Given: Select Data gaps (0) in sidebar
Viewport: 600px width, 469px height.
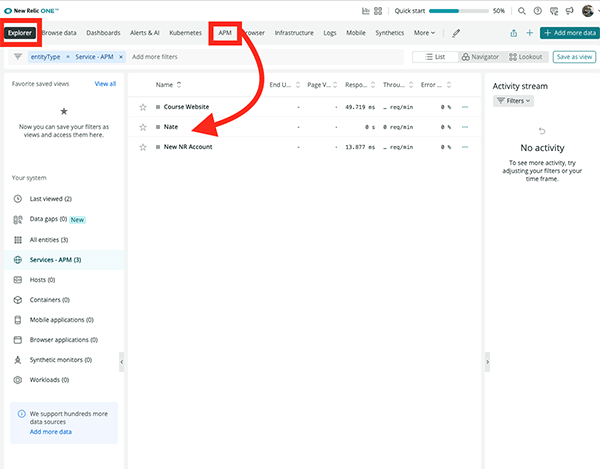Looking at the screenshot, I should point(64,219).
